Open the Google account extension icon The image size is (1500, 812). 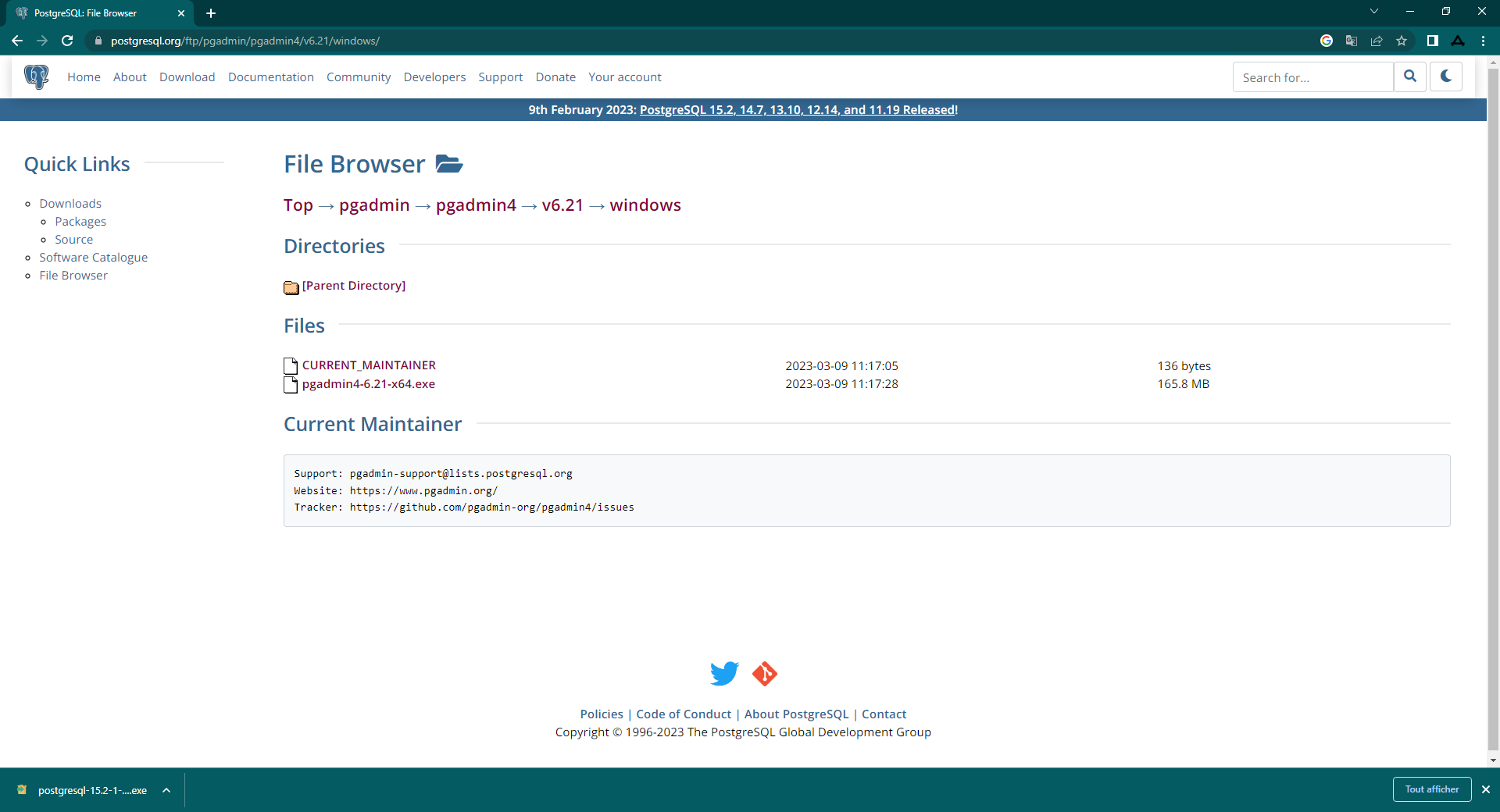(x=1327, y=41)
